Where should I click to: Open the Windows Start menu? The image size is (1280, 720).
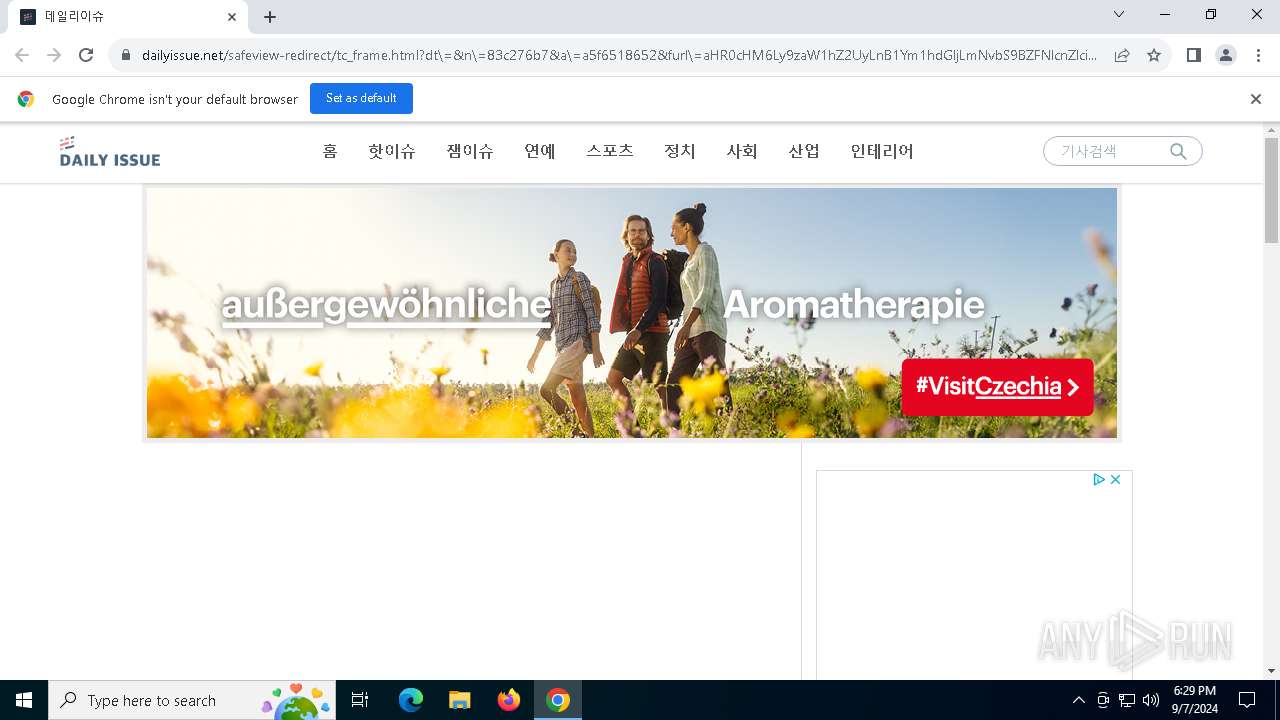[24, 700]
